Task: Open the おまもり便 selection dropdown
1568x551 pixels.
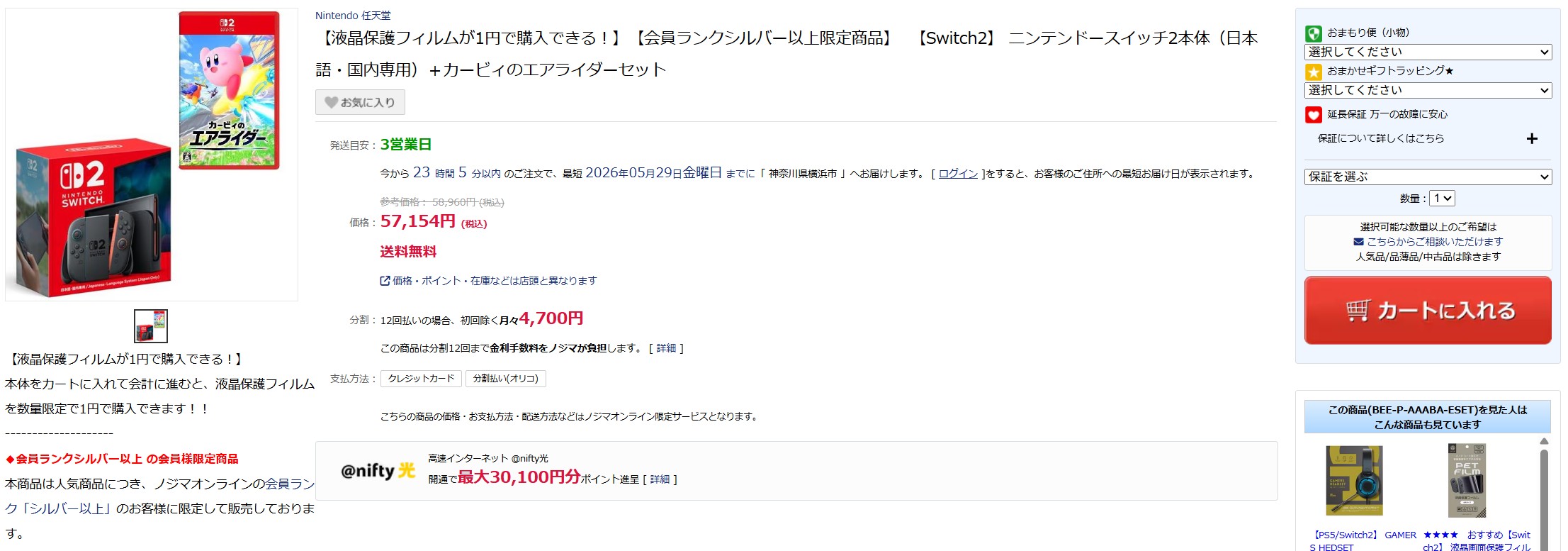Action: pos(1428,52)
